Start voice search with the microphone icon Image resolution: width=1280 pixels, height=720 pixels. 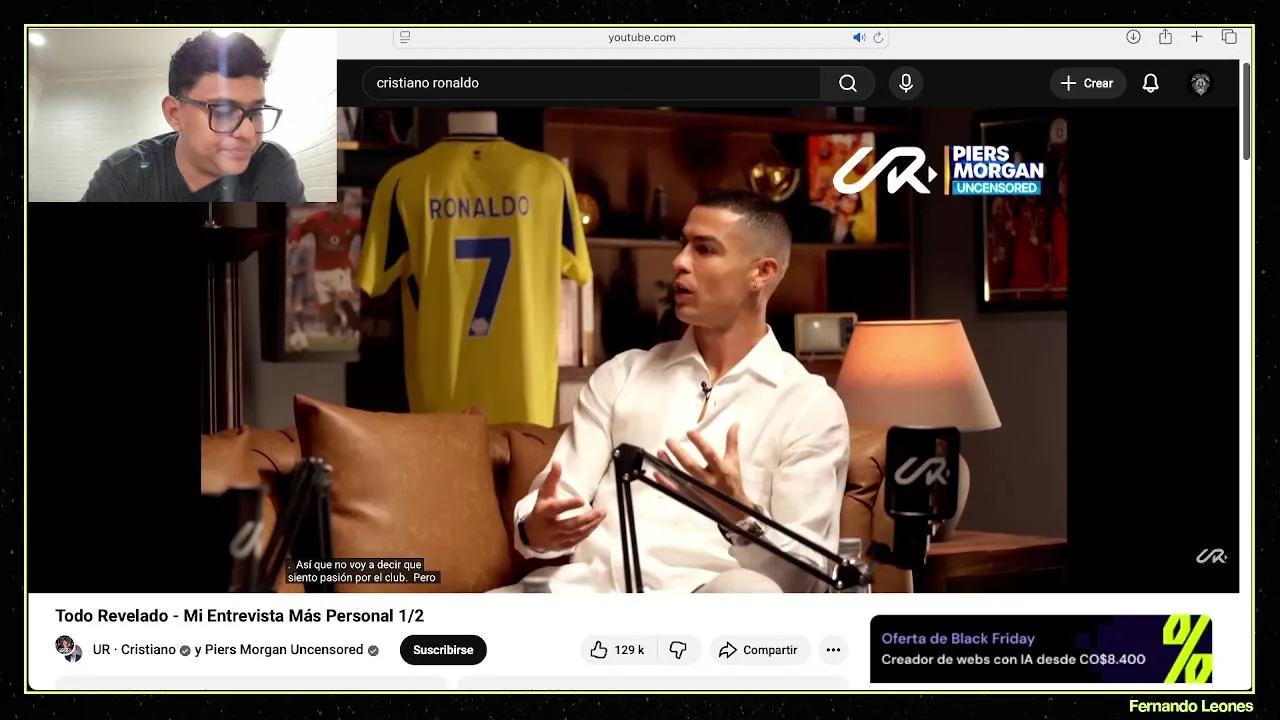(x=906, y=83)
